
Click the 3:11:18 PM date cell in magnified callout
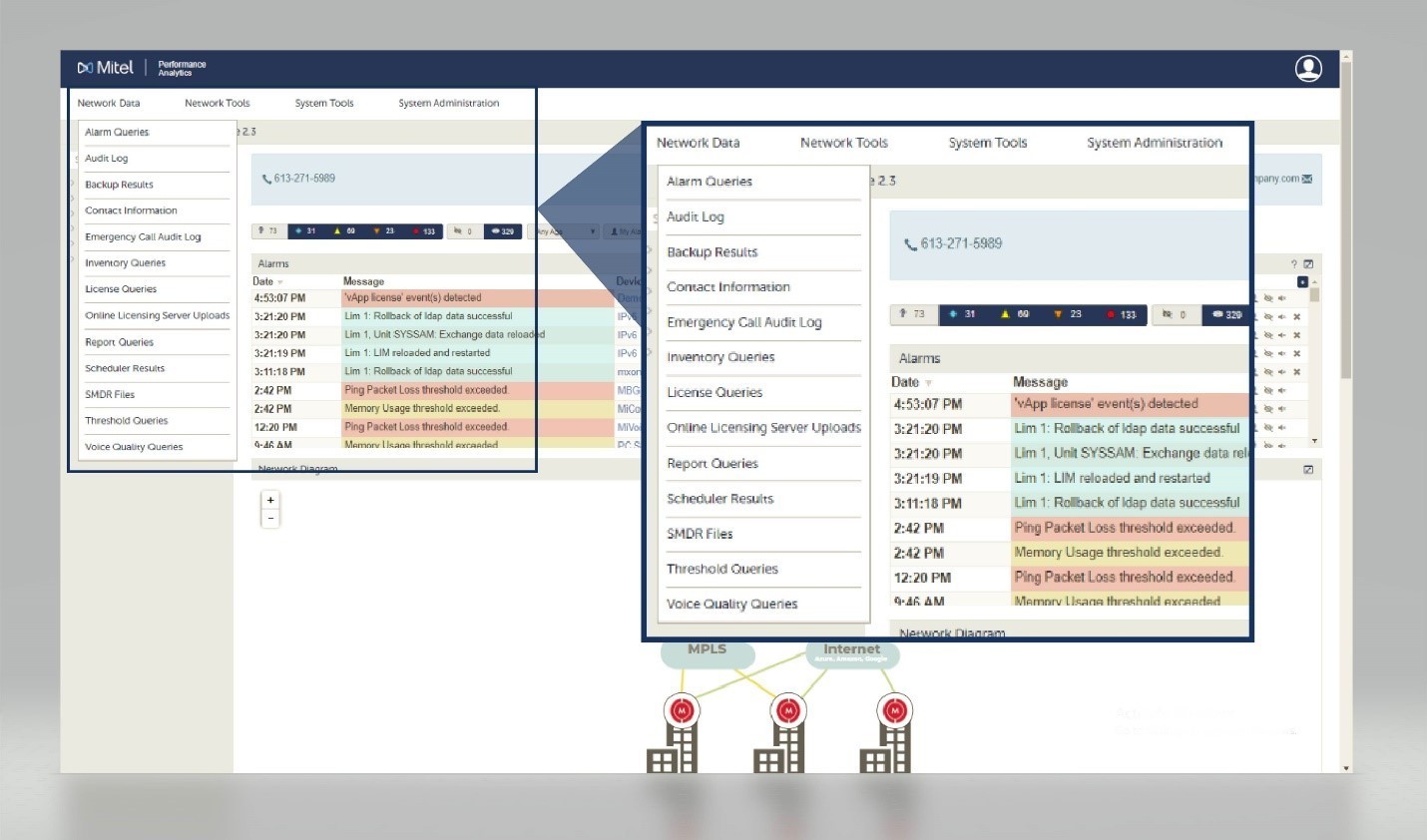928,504
